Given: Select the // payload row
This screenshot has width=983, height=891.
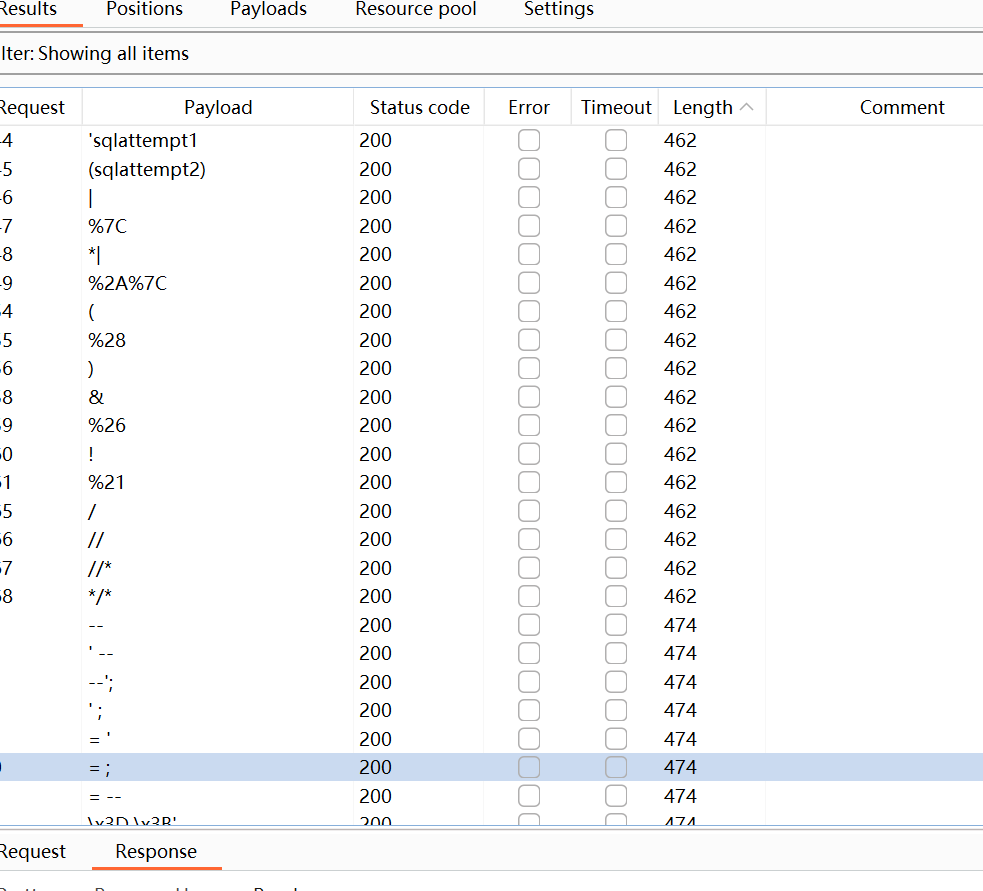Looking at the screenshot, I should [x=492, y=539].
